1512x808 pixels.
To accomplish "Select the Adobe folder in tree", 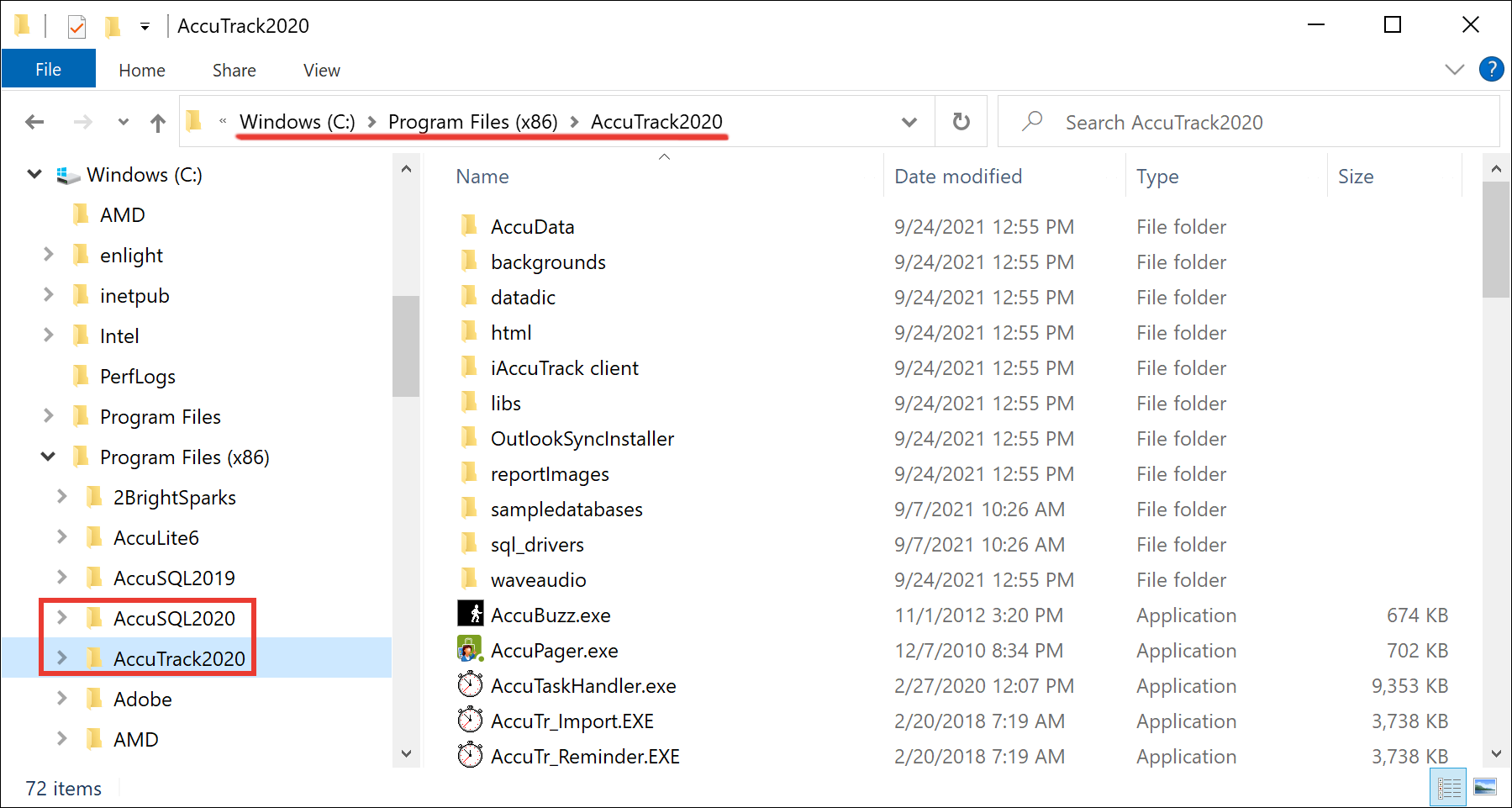I will (143, 700).
